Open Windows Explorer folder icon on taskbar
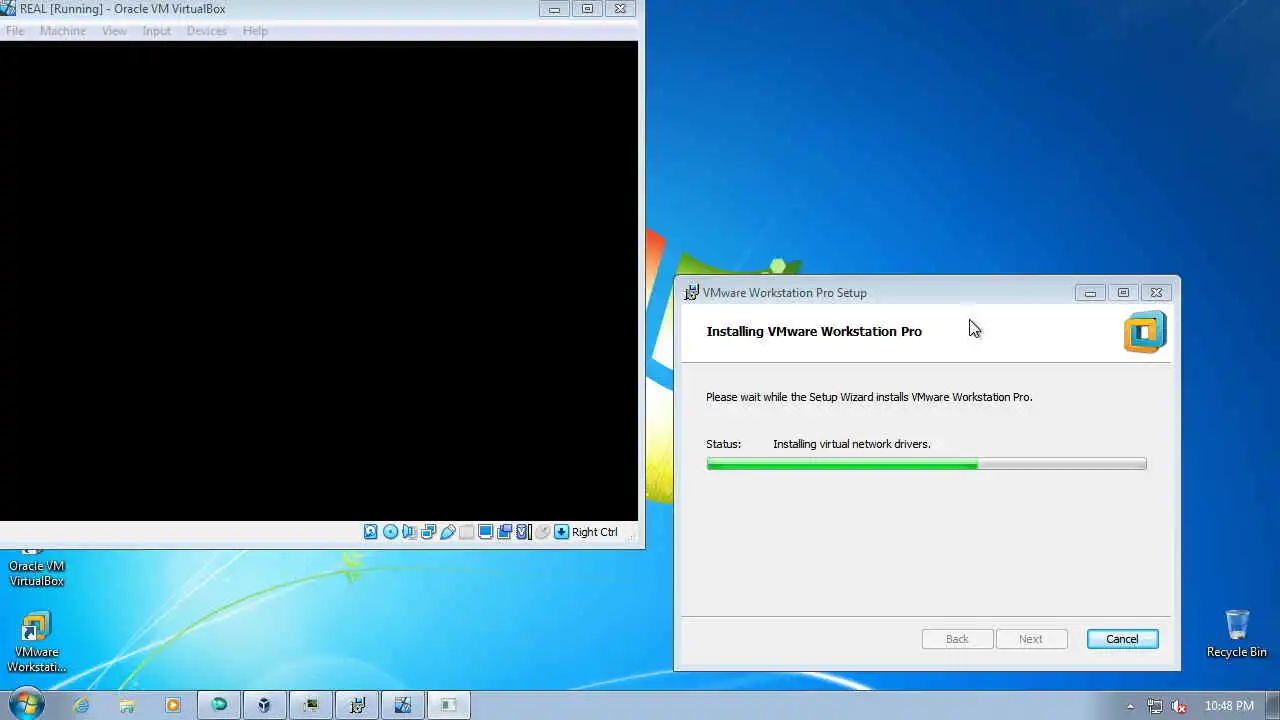Viewport: 1280px width, 720px height. (127, 705)
